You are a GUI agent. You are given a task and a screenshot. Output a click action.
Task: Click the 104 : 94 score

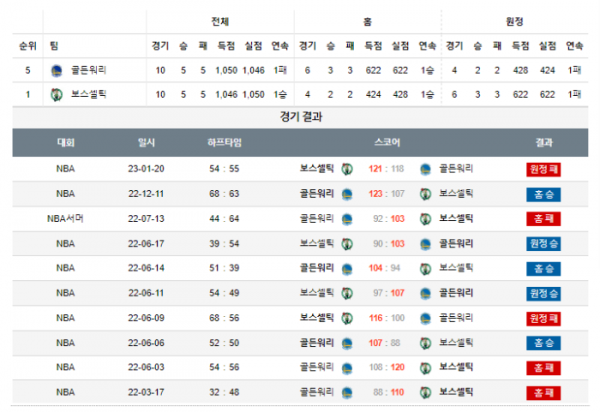coord(384,268)
